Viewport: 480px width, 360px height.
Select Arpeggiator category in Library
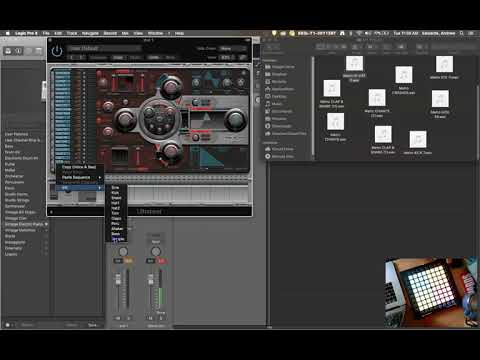15,242
